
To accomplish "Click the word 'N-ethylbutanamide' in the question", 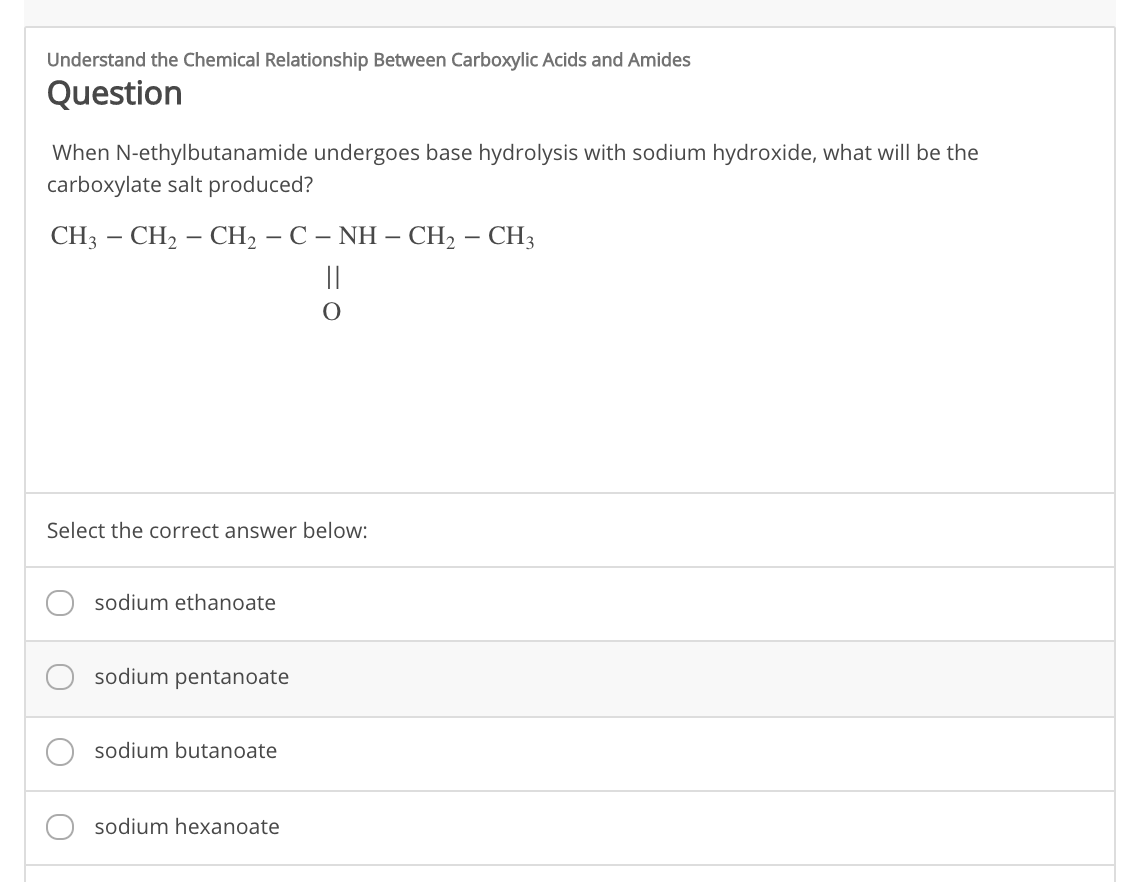I will [x=211, y=153].
